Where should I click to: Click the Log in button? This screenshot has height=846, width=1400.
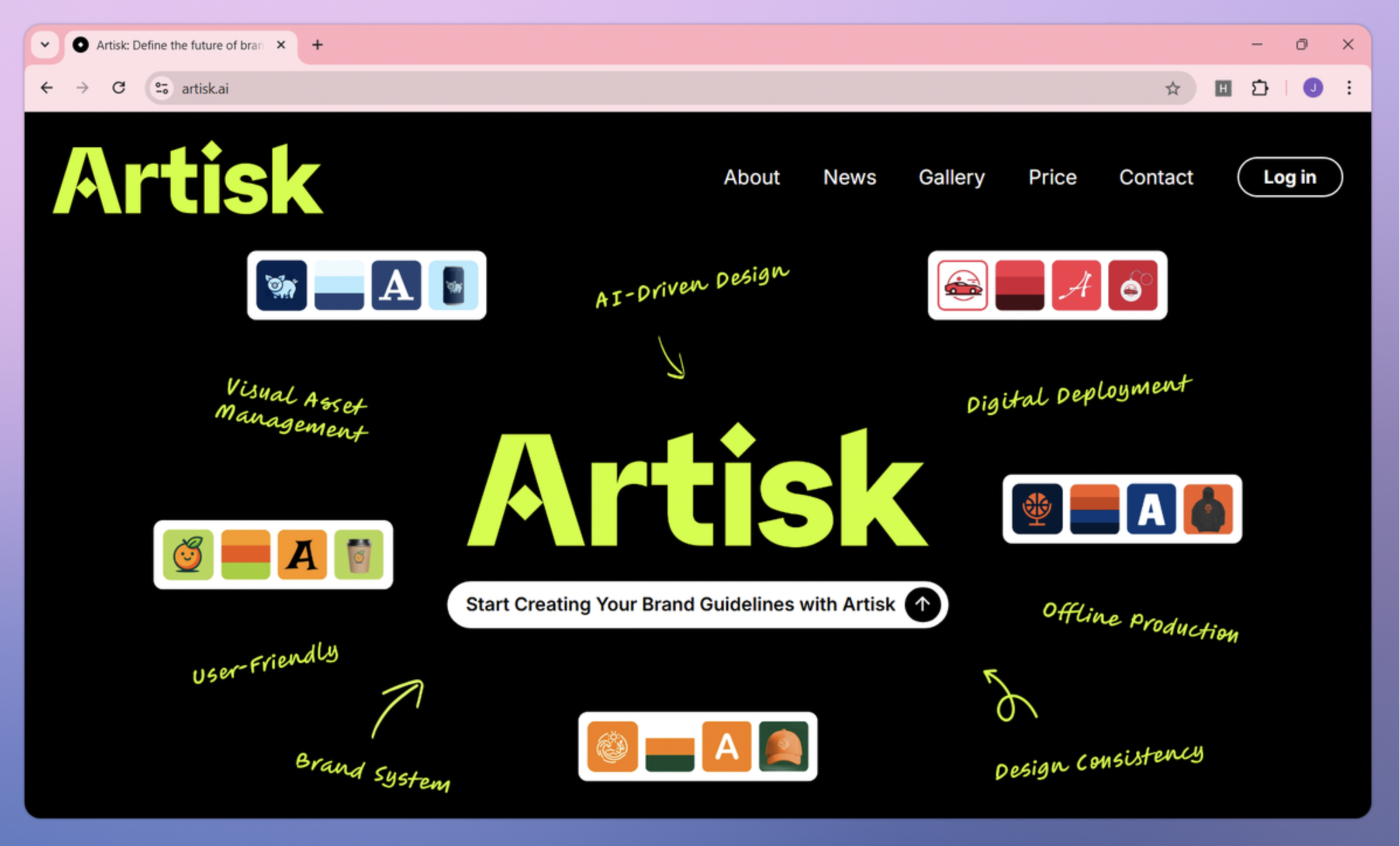[x=1290, y=177]
